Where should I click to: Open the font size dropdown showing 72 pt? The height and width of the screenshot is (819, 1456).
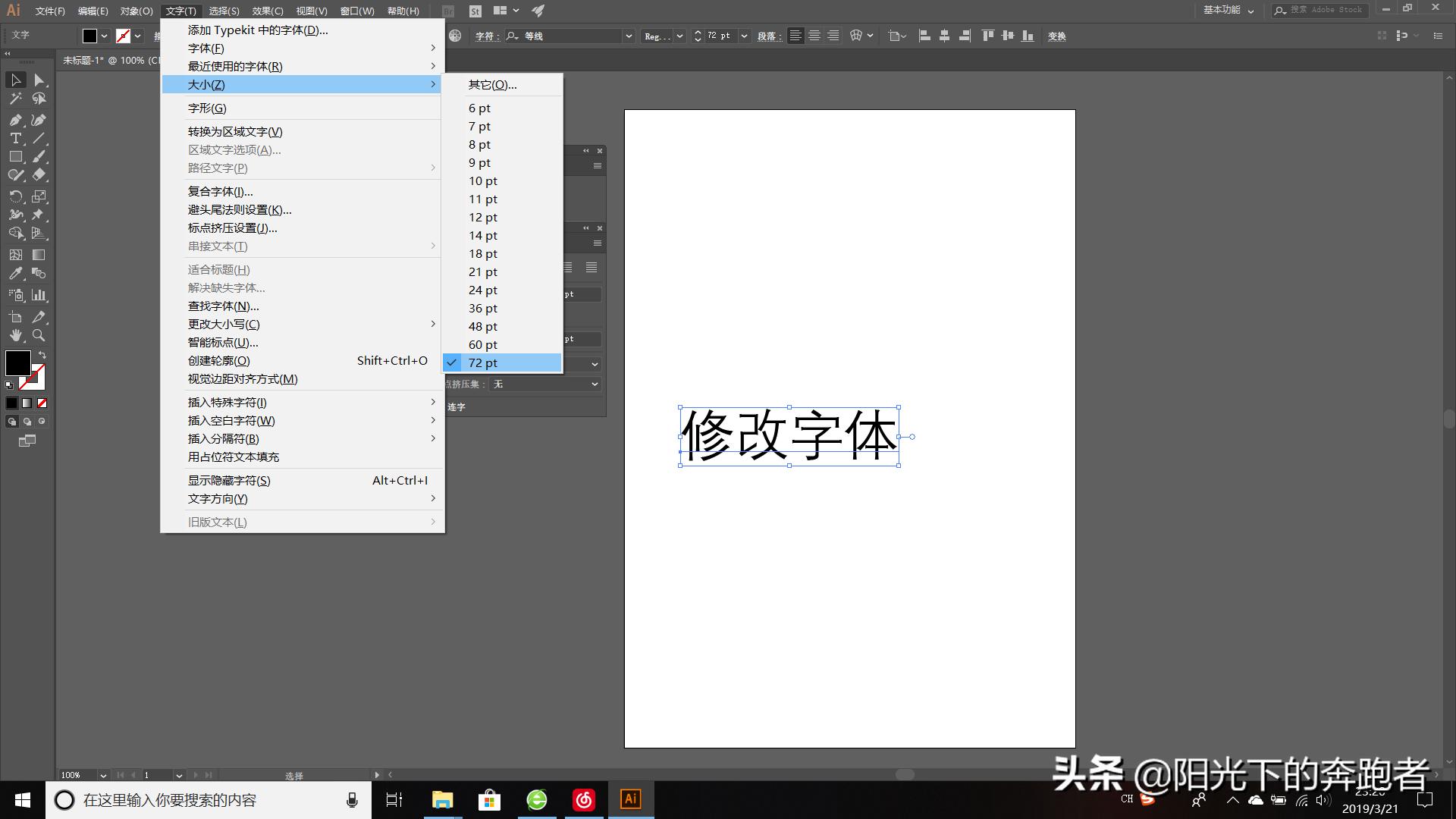click(x=742, y=36)
